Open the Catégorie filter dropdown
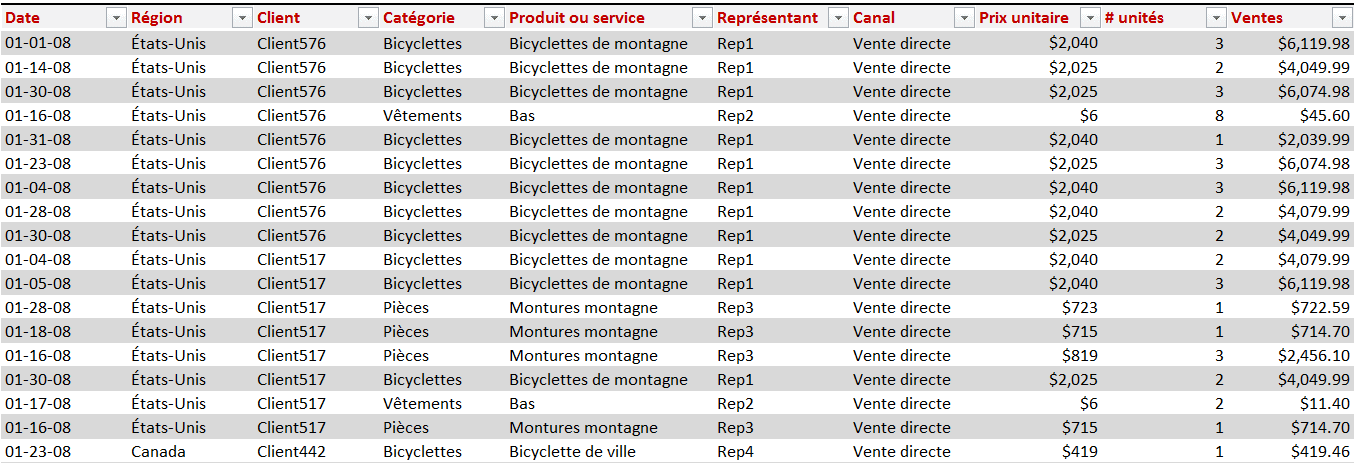Viewport: 1359px width, 463px height. (494, 18)
